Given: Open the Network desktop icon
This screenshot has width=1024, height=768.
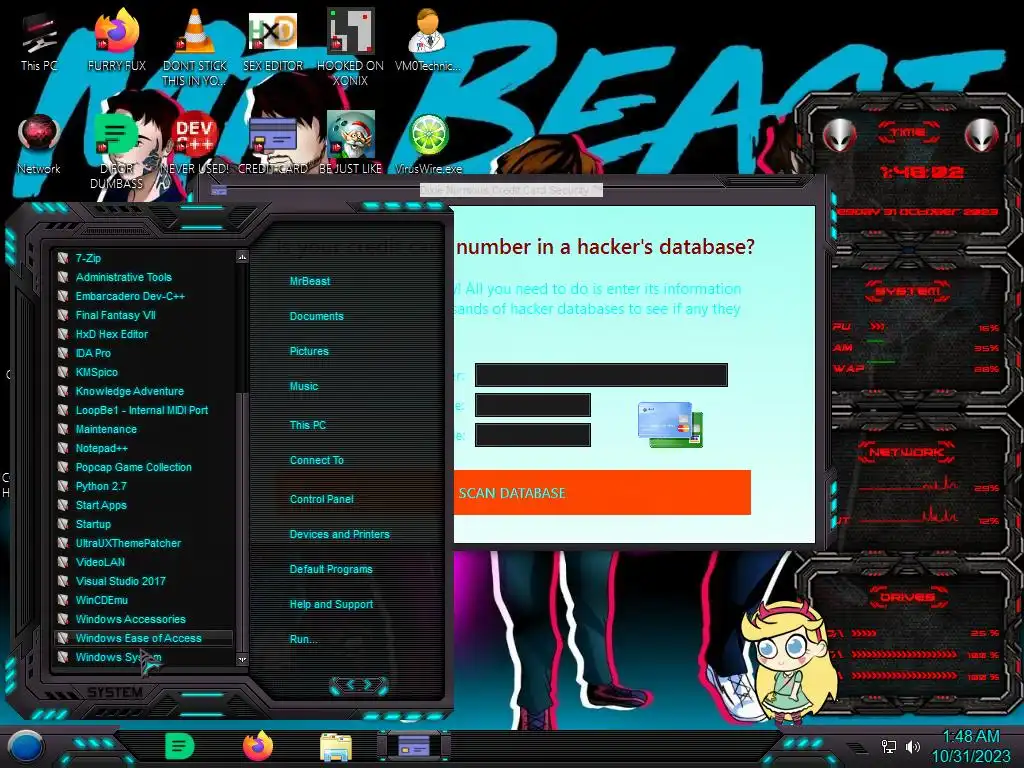Looking at the screenshot, I should (39, 144).
